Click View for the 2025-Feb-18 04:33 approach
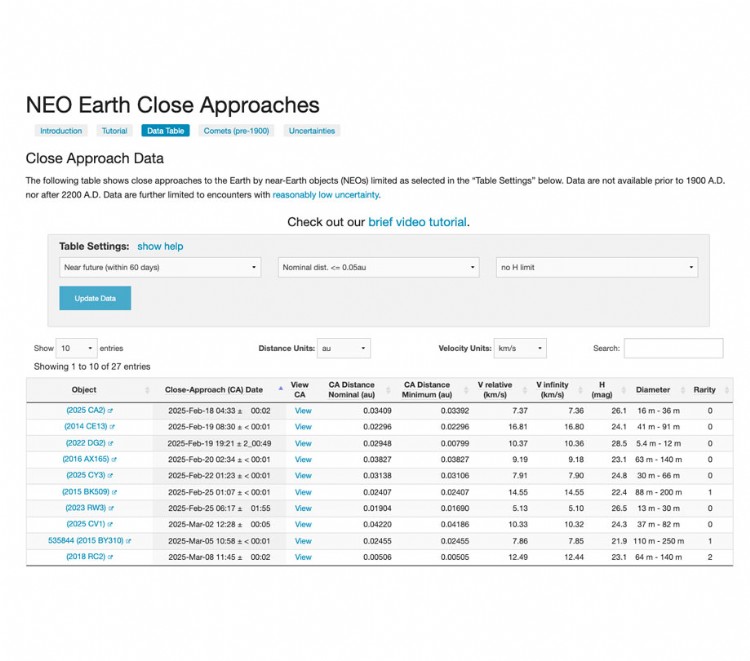Screen dimensions: 750x661 (x=303, y=411)
